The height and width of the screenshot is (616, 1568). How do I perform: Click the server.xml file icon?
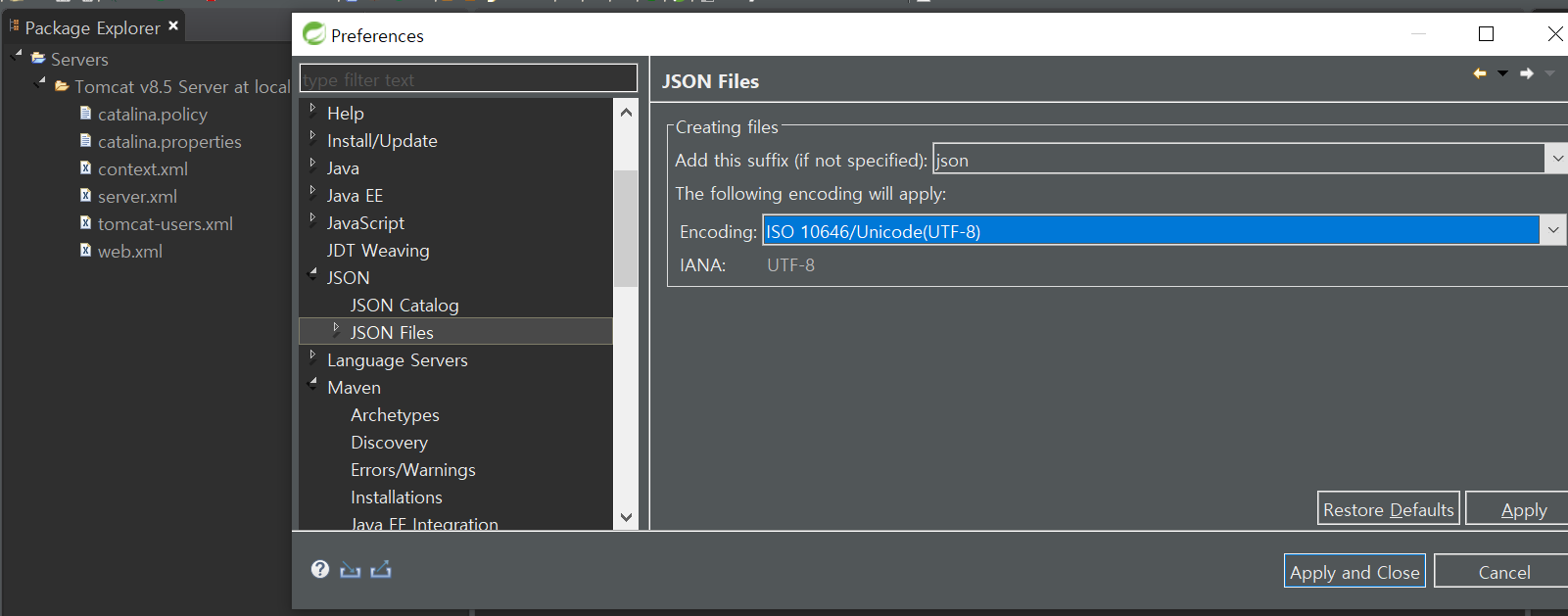[86, 196]
